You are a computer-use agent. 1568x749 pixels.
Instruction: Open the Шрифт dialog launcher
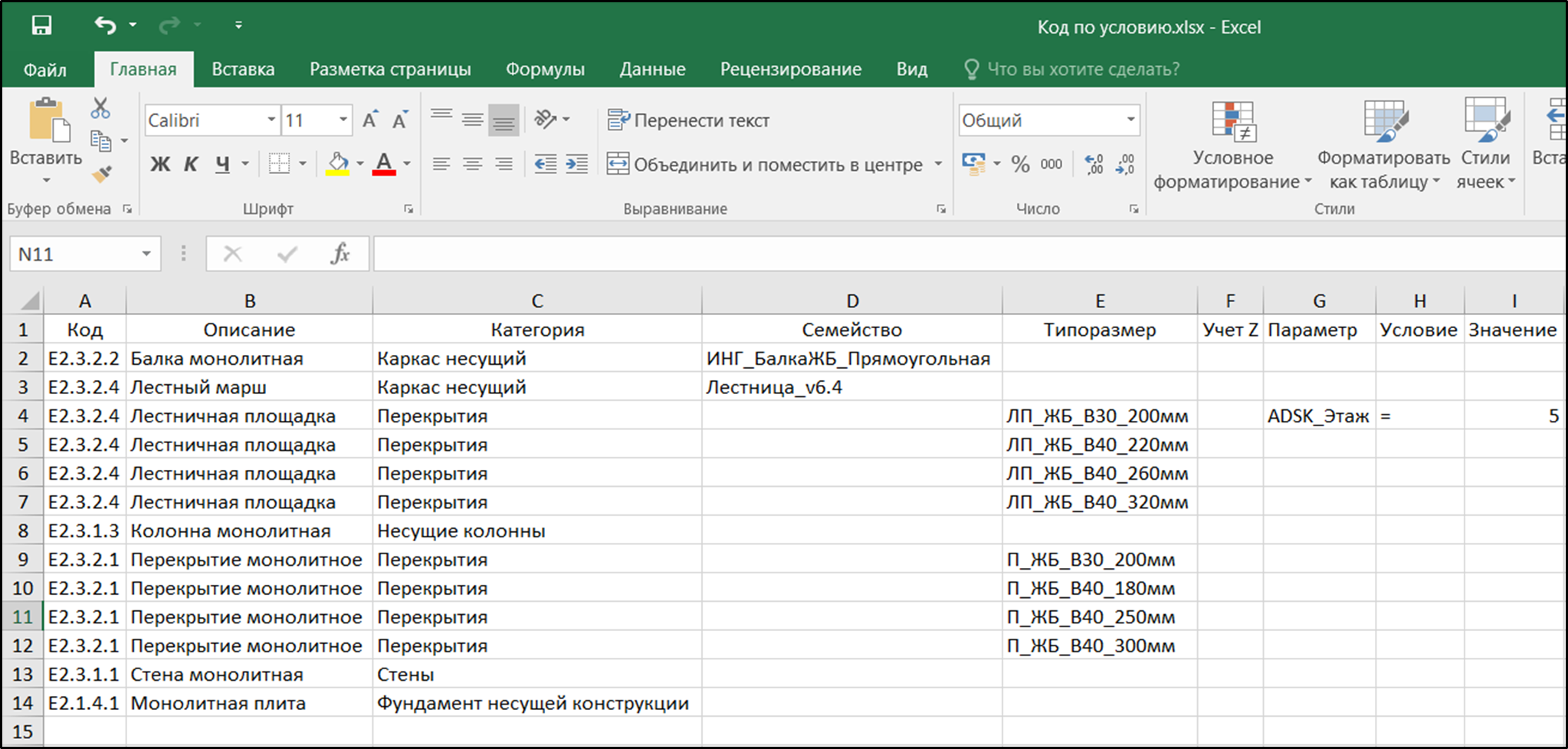pos(408,209)
